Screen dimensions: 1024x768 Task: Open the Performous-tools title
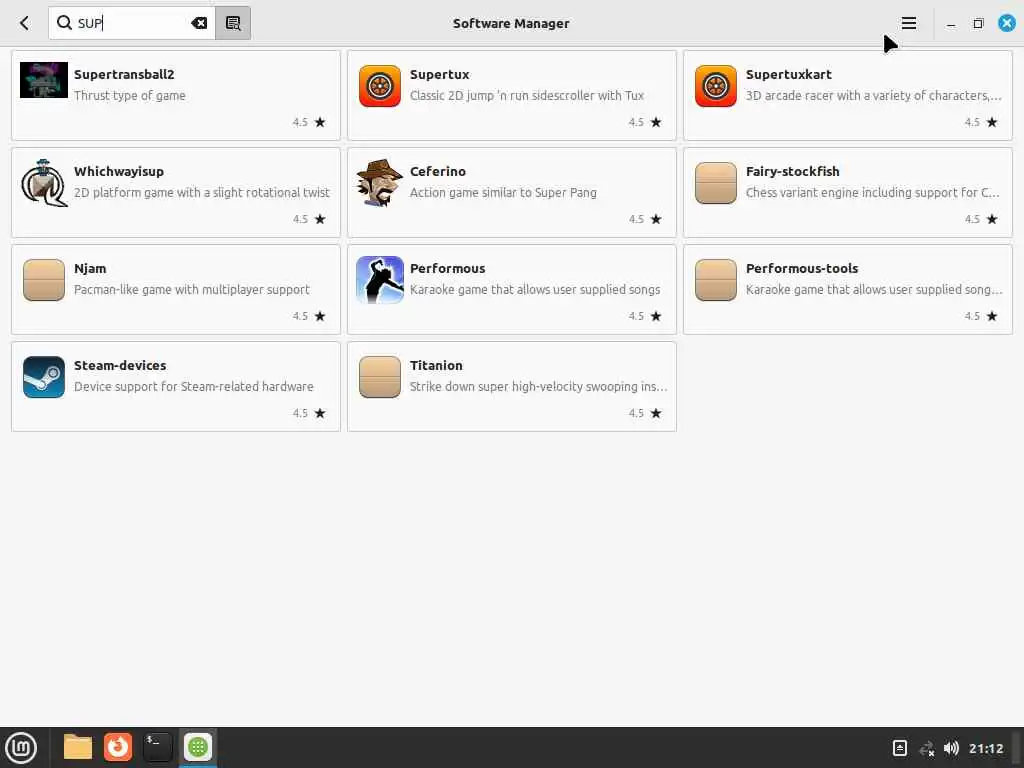[x=802, y=268]
